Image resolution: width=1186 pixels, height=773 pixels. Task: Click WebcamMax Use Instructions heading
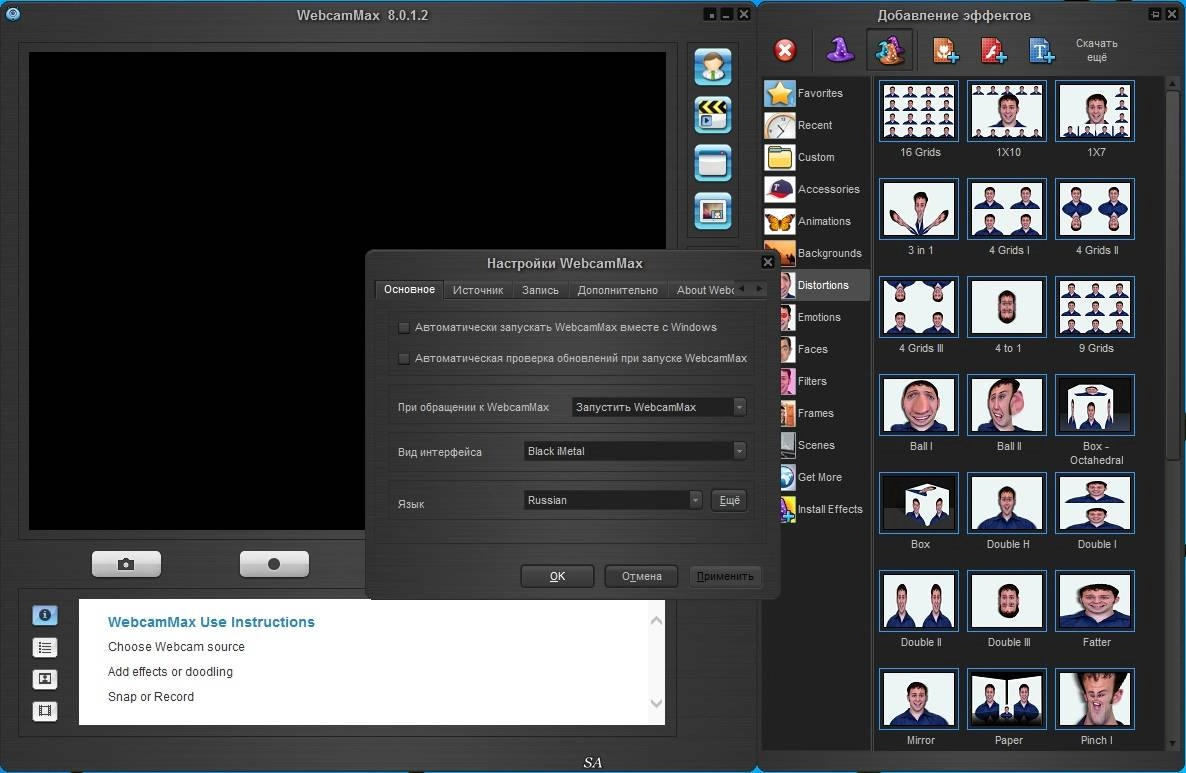pos(211,622)
